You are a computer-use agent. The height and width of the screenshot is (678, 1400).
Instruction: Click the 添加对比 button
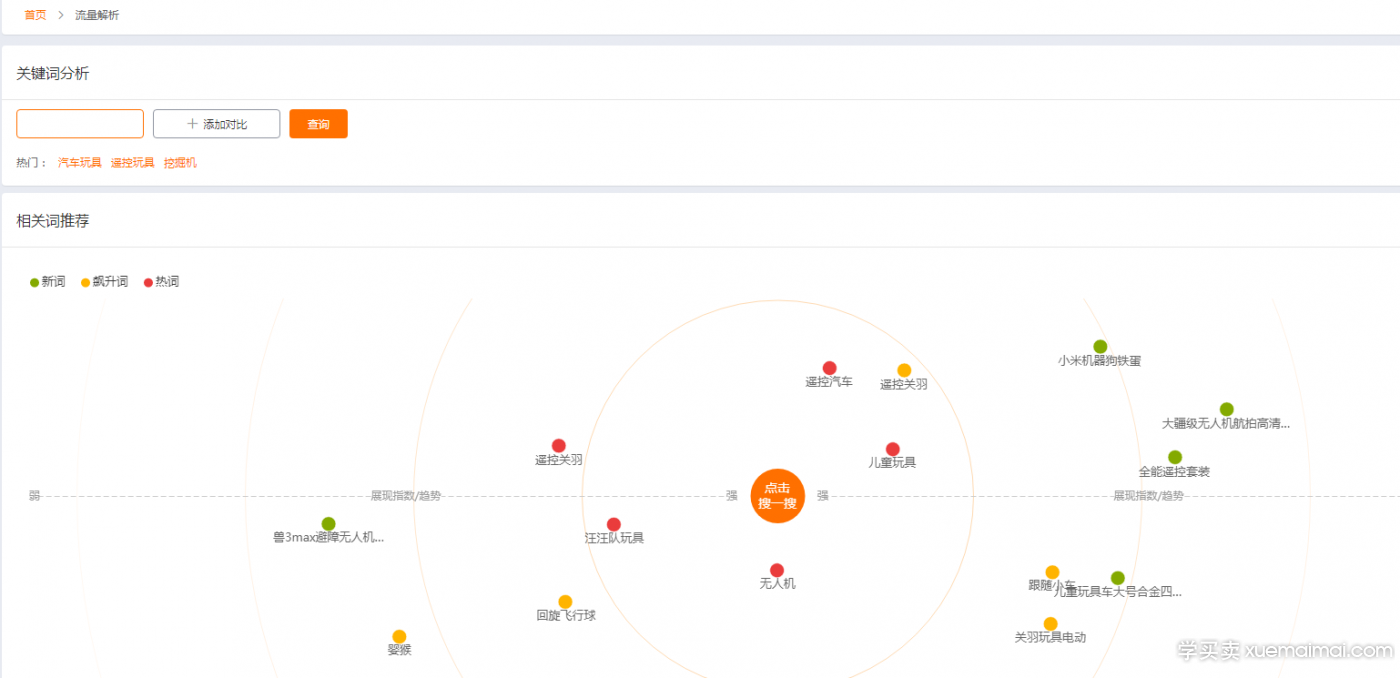coord(216,124)
